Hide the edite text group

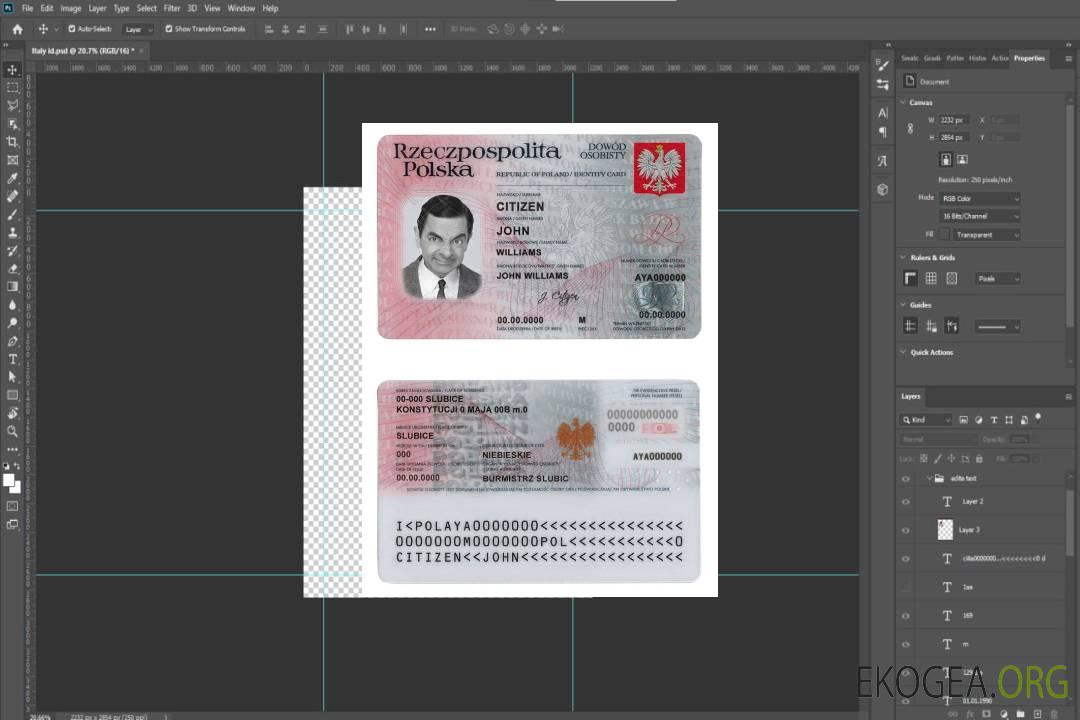906,479
